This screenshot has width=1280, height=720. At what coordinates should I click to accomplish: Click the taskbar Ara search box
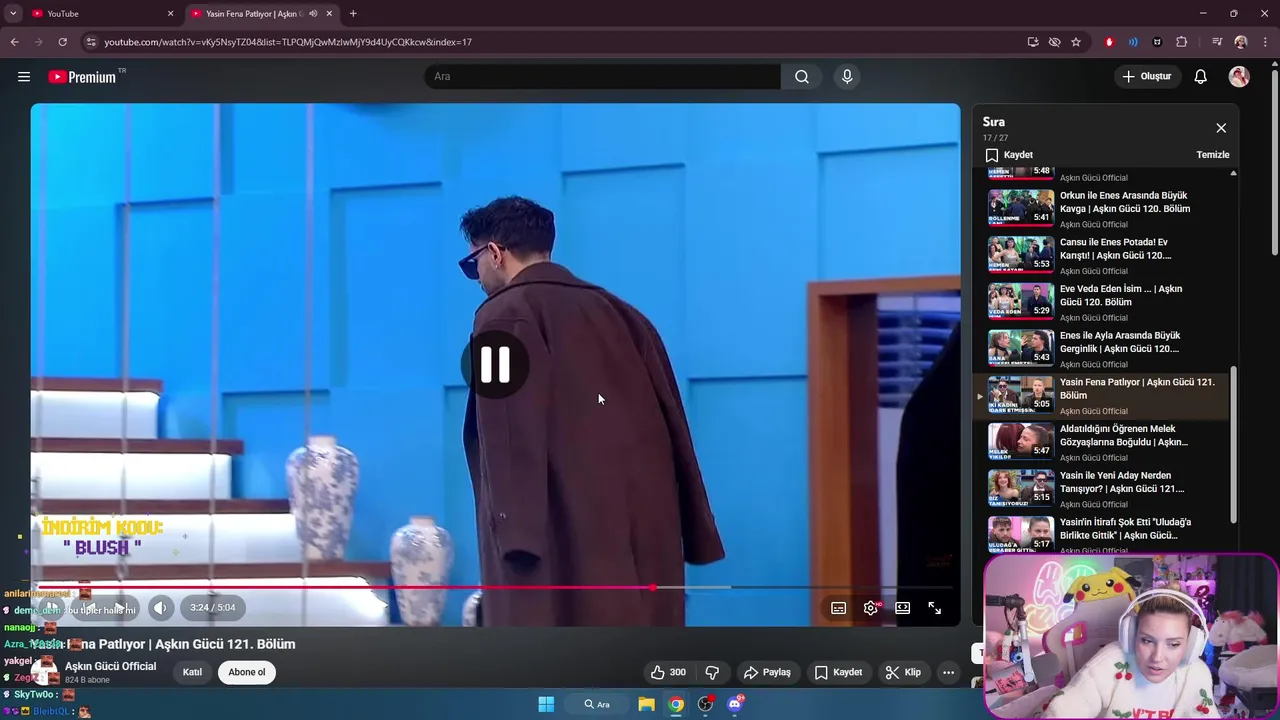598,704
